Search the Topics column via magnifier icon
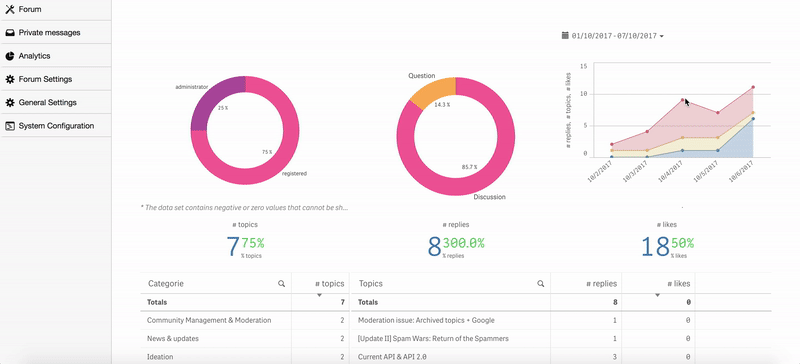800x364 pixels. coord(540,284)
